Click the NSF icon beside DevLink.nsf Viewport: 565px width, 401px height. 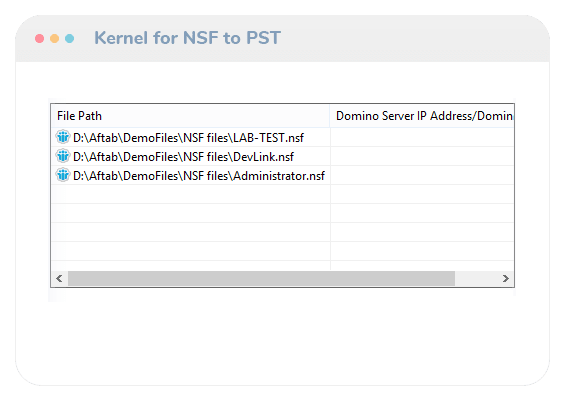pyautogui.click(x=63, y=156)
